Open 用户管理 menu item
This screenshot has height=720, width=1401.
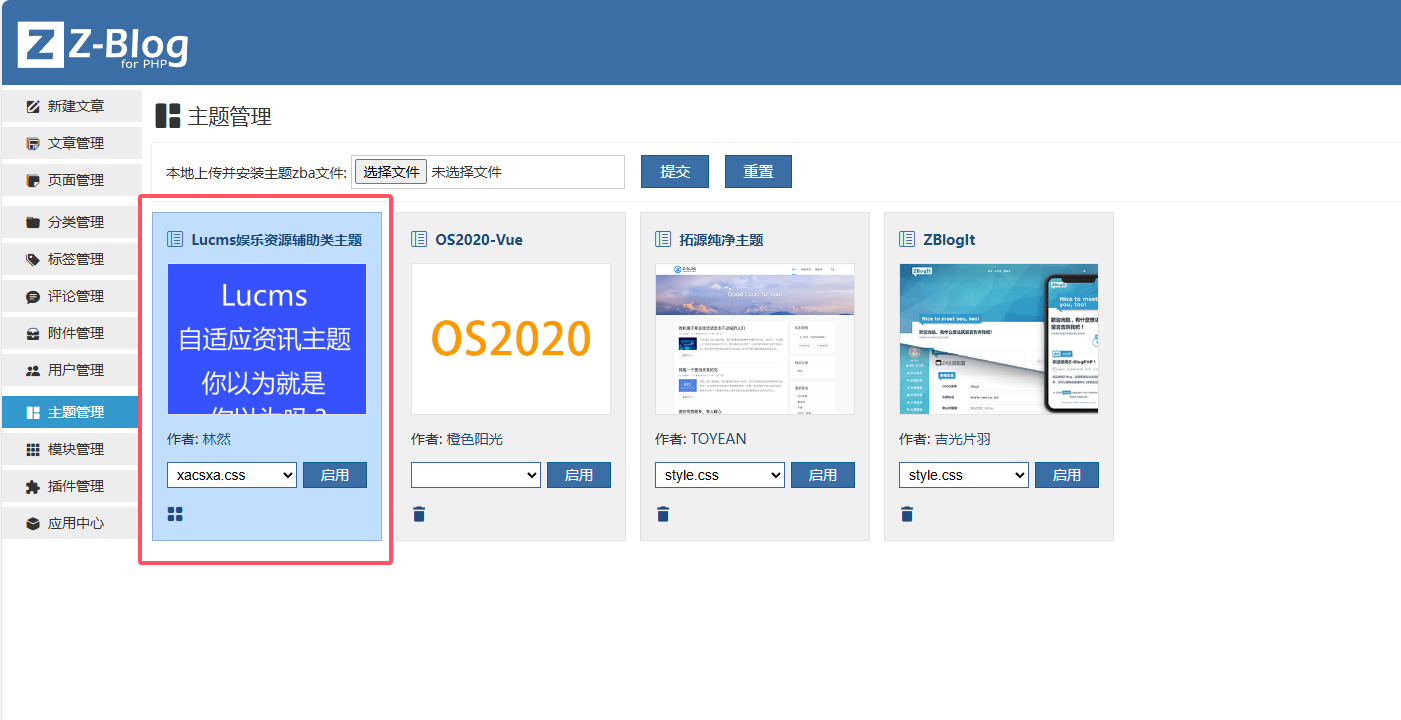tap(72, 370)
